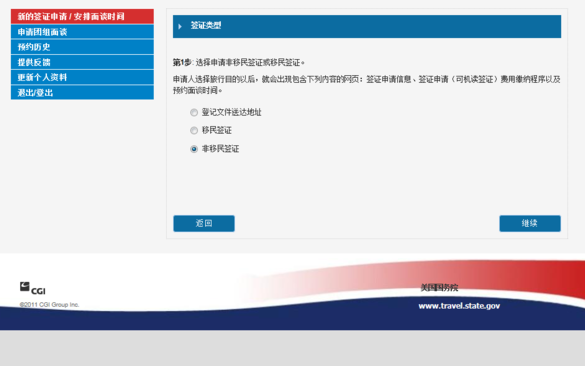The height and width of the screenshot is (366, 585).
Task: Click the 签证类型 header title
Action: pyautogui.click(x=206, y=25)
